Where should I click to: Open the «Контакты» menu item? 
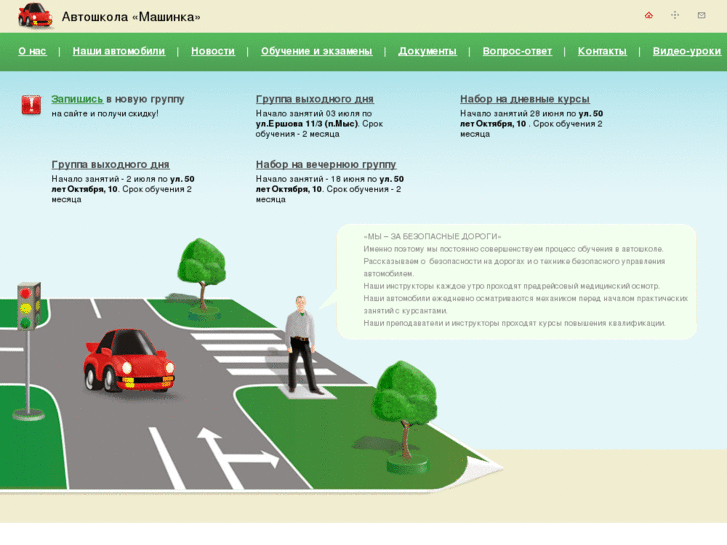[602, 51]
